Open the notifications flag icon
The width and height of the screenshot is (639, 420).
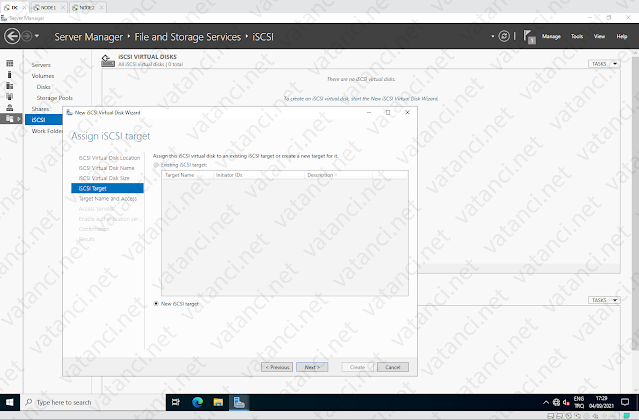click(x=529, y=37)
